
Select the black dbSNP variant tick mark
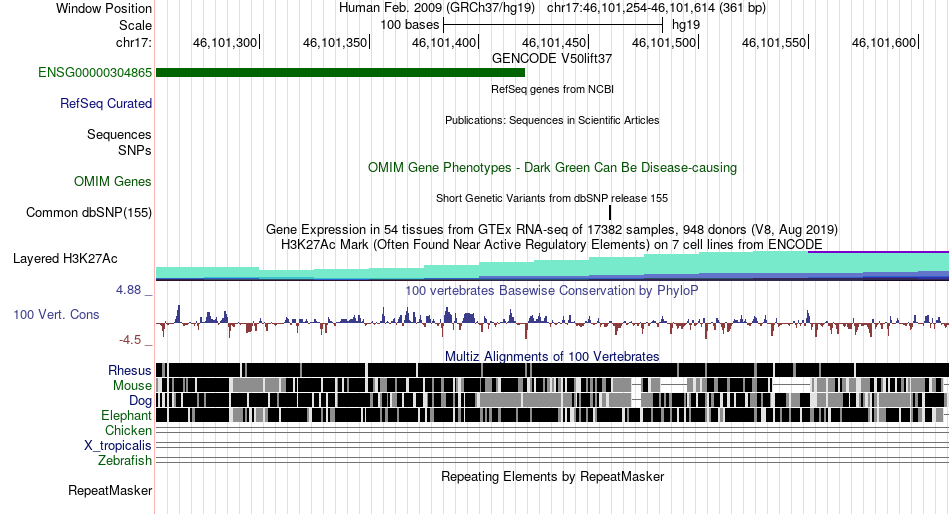click(x=610, y=213)
